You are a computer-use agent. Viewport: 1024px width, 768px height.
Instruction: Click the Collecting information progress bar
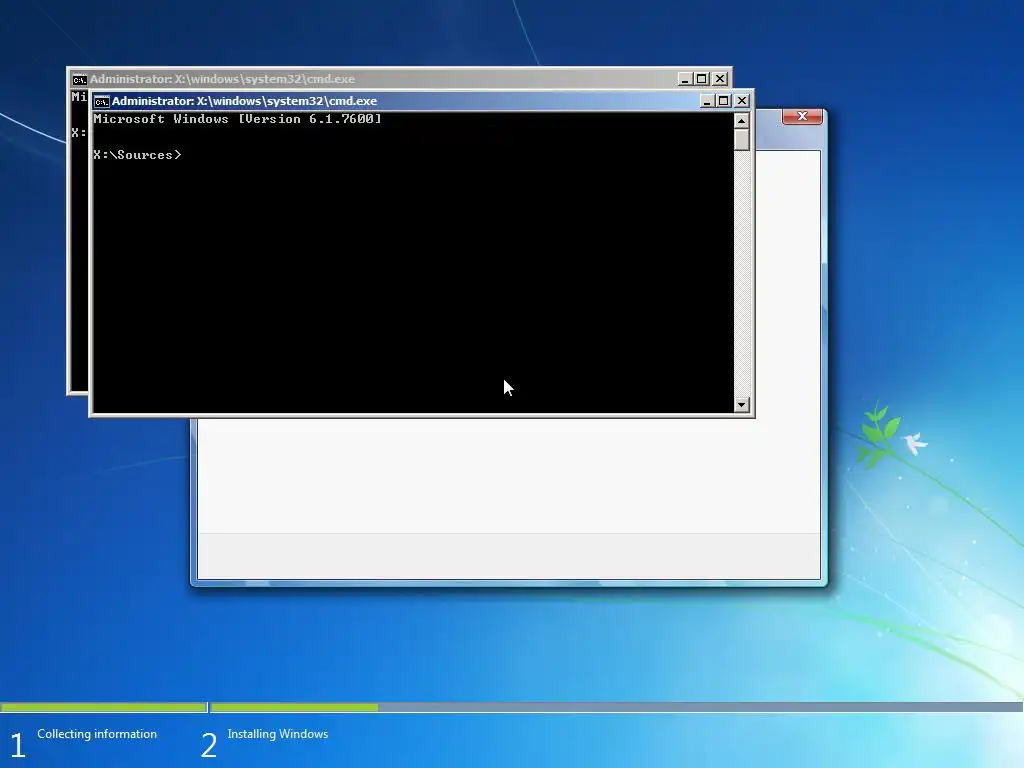[104, 707]
